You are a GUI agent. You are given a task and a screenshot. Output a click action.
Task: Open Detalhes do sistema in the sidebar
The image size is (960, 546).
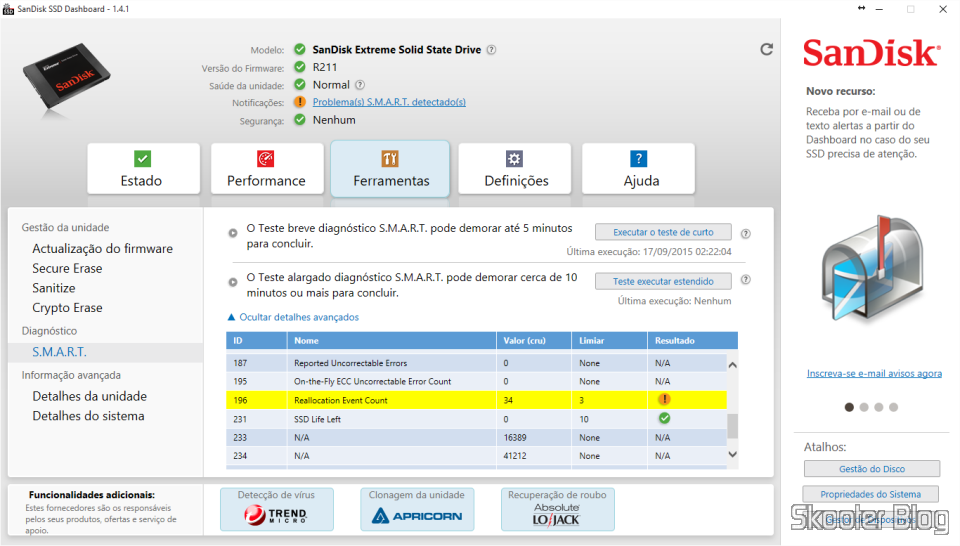tap(88, 416)
